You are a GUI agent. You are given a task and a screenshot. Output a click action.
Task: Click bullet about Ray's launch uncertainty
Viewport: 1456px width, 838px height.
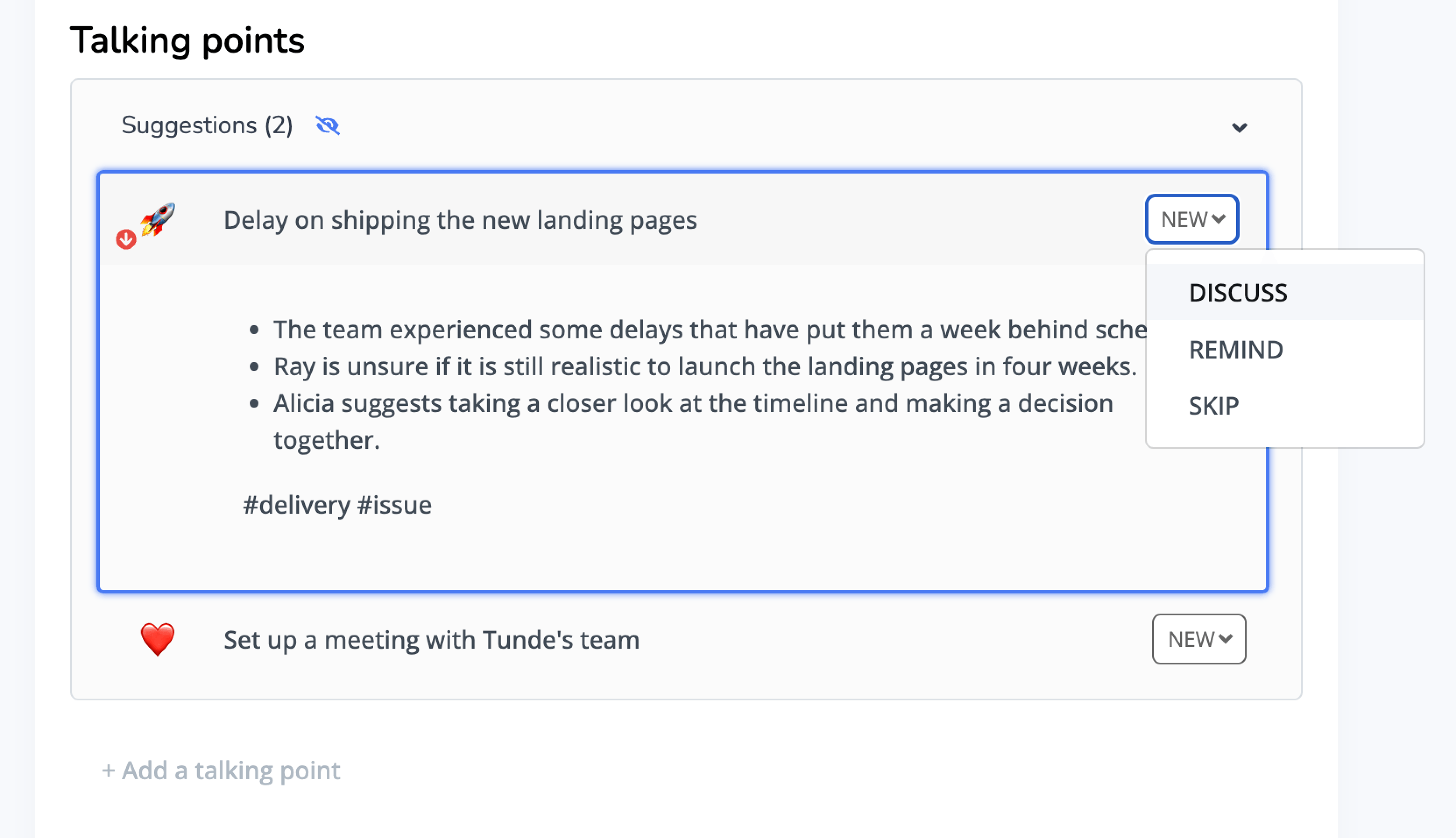click(705, 366)
